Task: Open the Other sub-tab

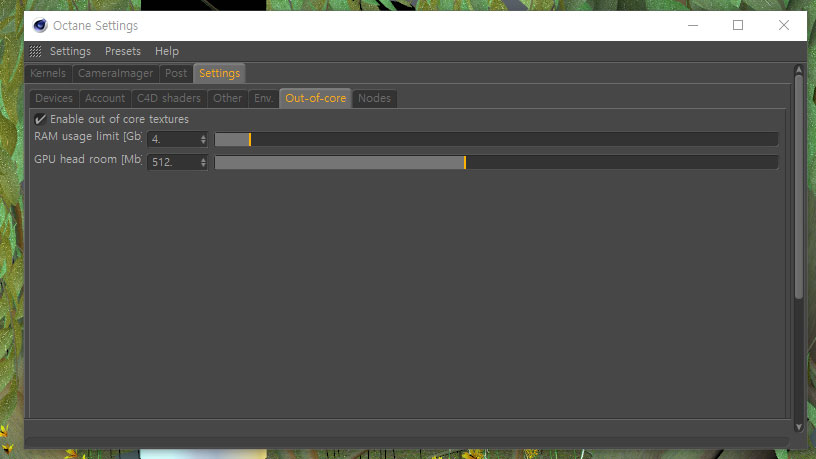Action: (x=227, y=98)
